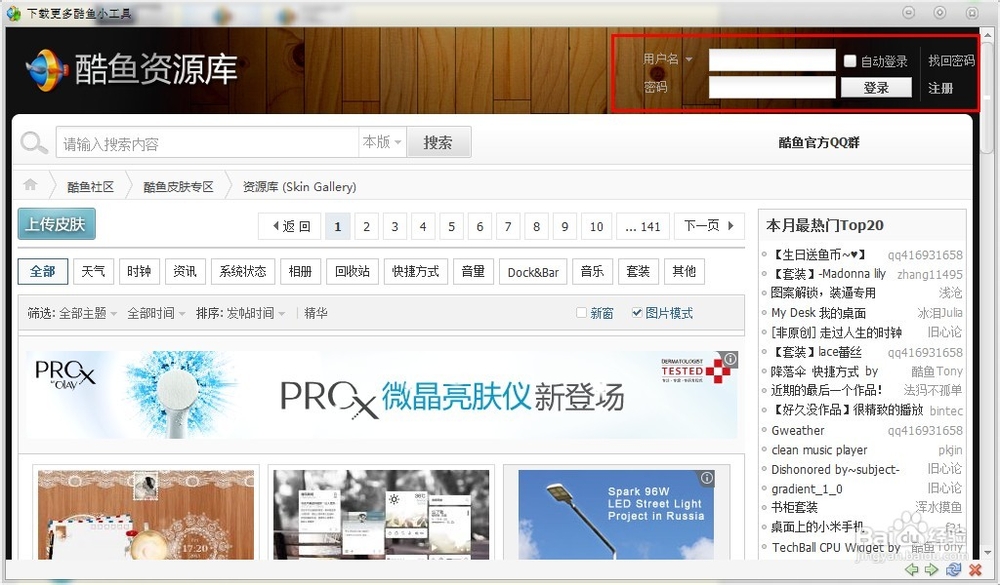Open the 找回密码 password recovery link
The height and width of the screenshot is (585, 1000).
pyautogui.click(x=952, y=59)
